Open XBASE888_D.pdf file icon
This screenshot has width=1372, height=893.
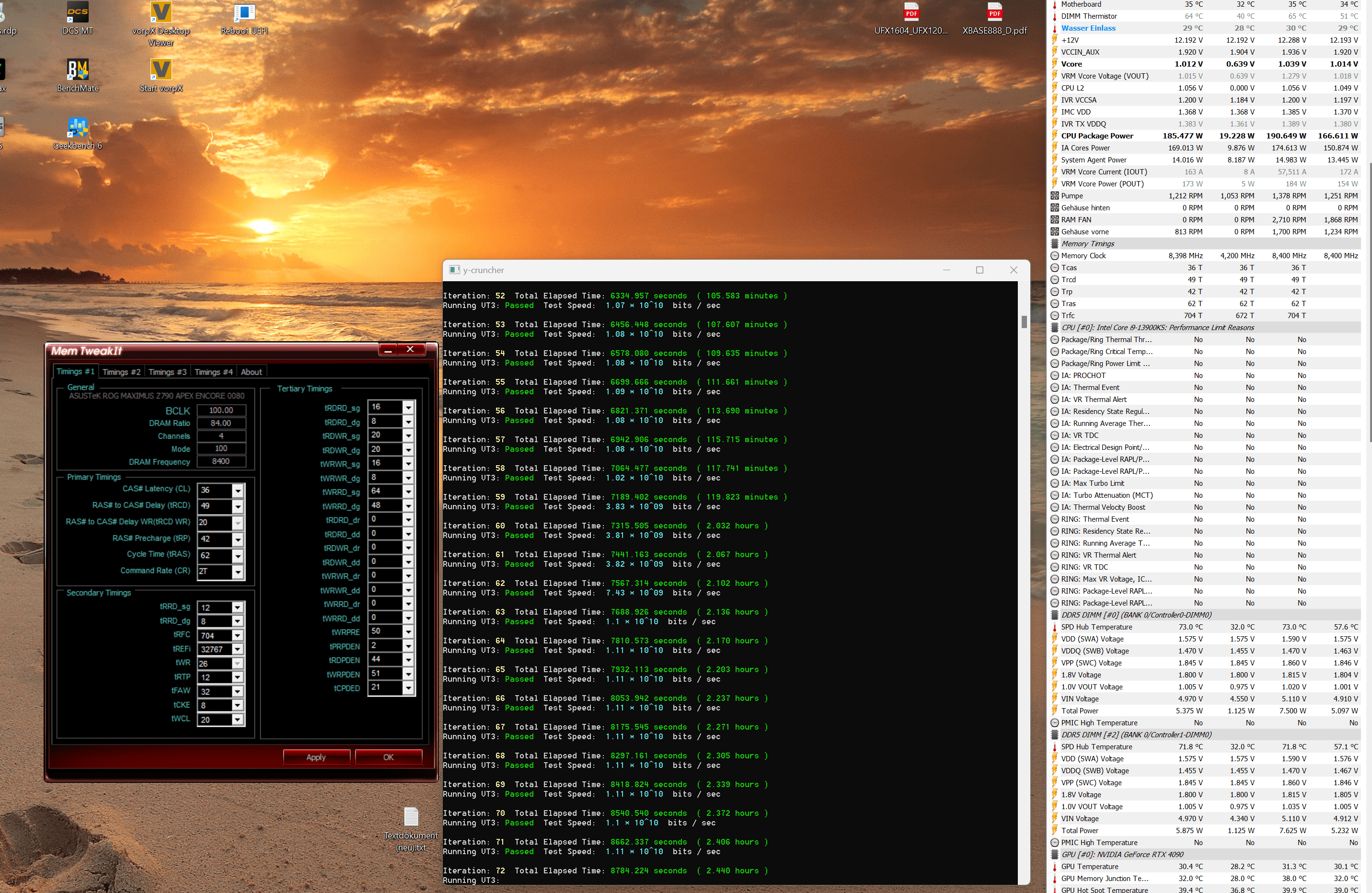tap(994, 18)
